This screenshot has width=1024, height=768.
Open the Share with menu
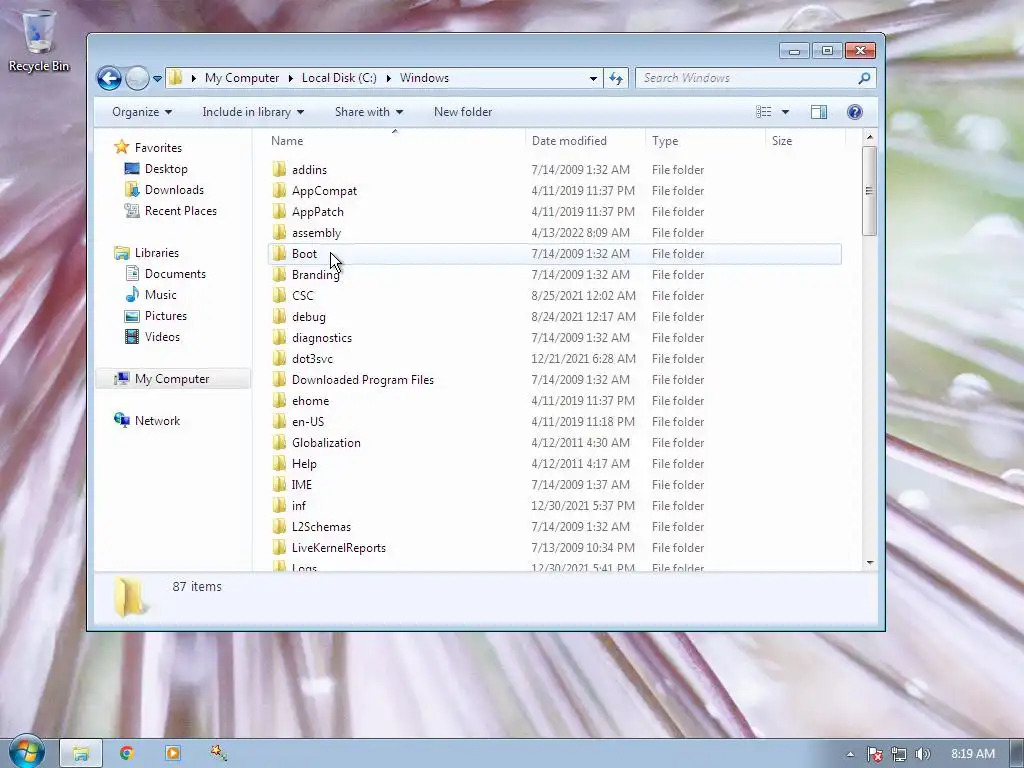369,112
